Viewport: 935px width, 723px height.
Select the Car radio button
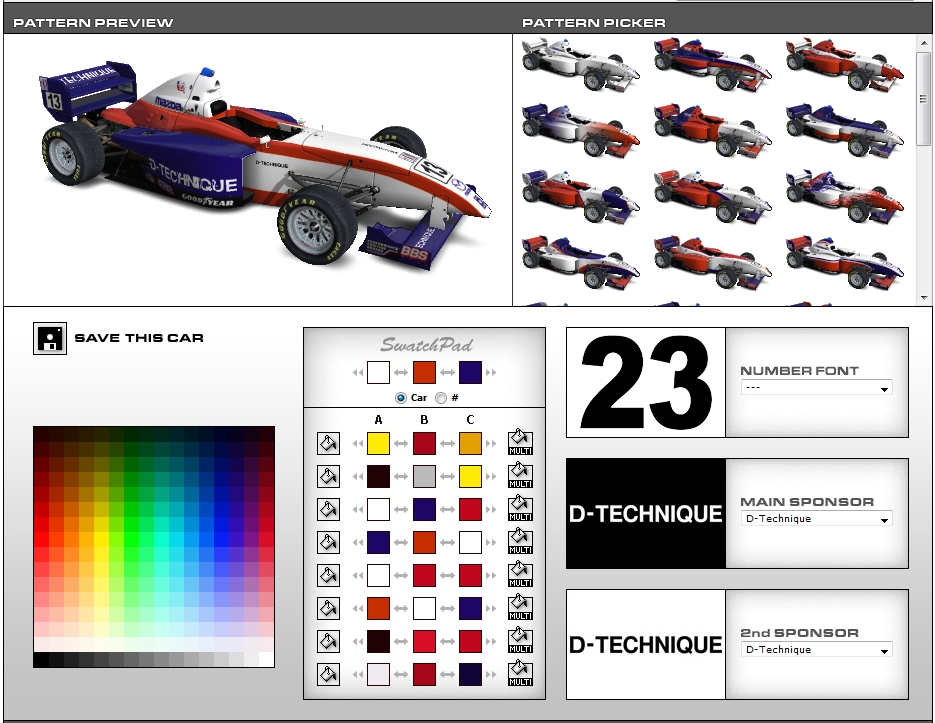pos(402,397)
